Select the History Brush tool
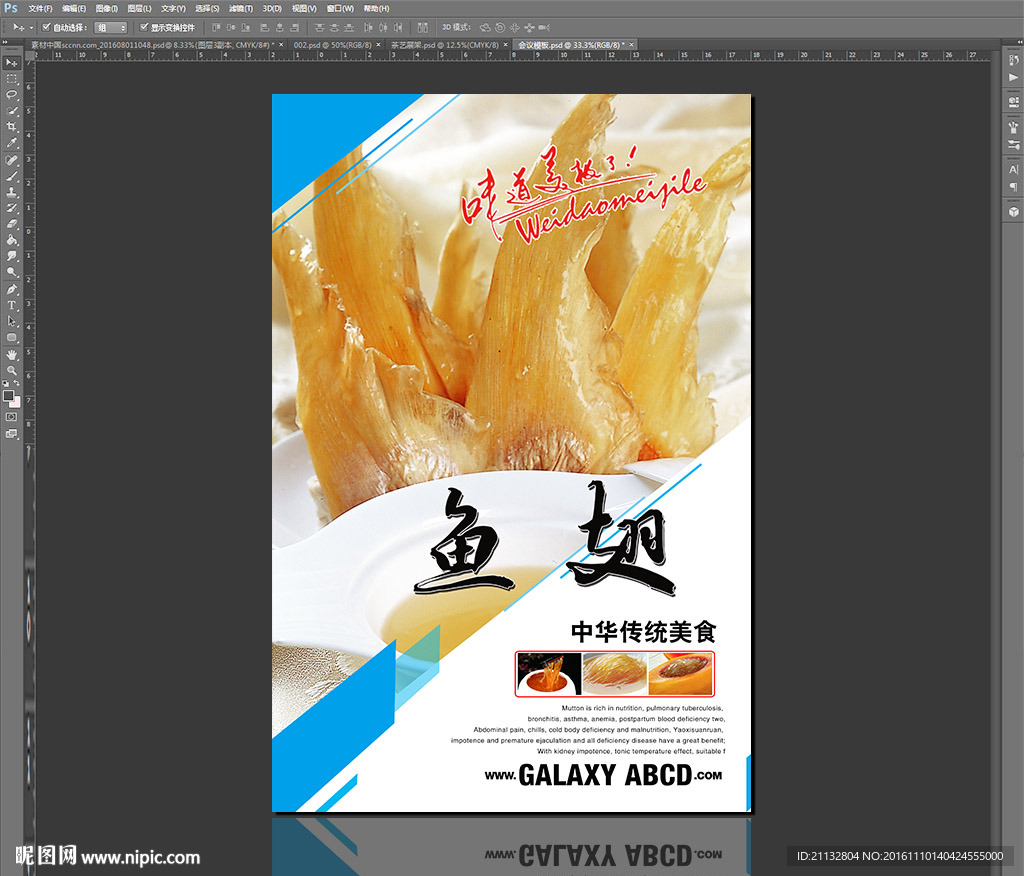Screen dimensions: 1024x876 (x=12, y=208)
